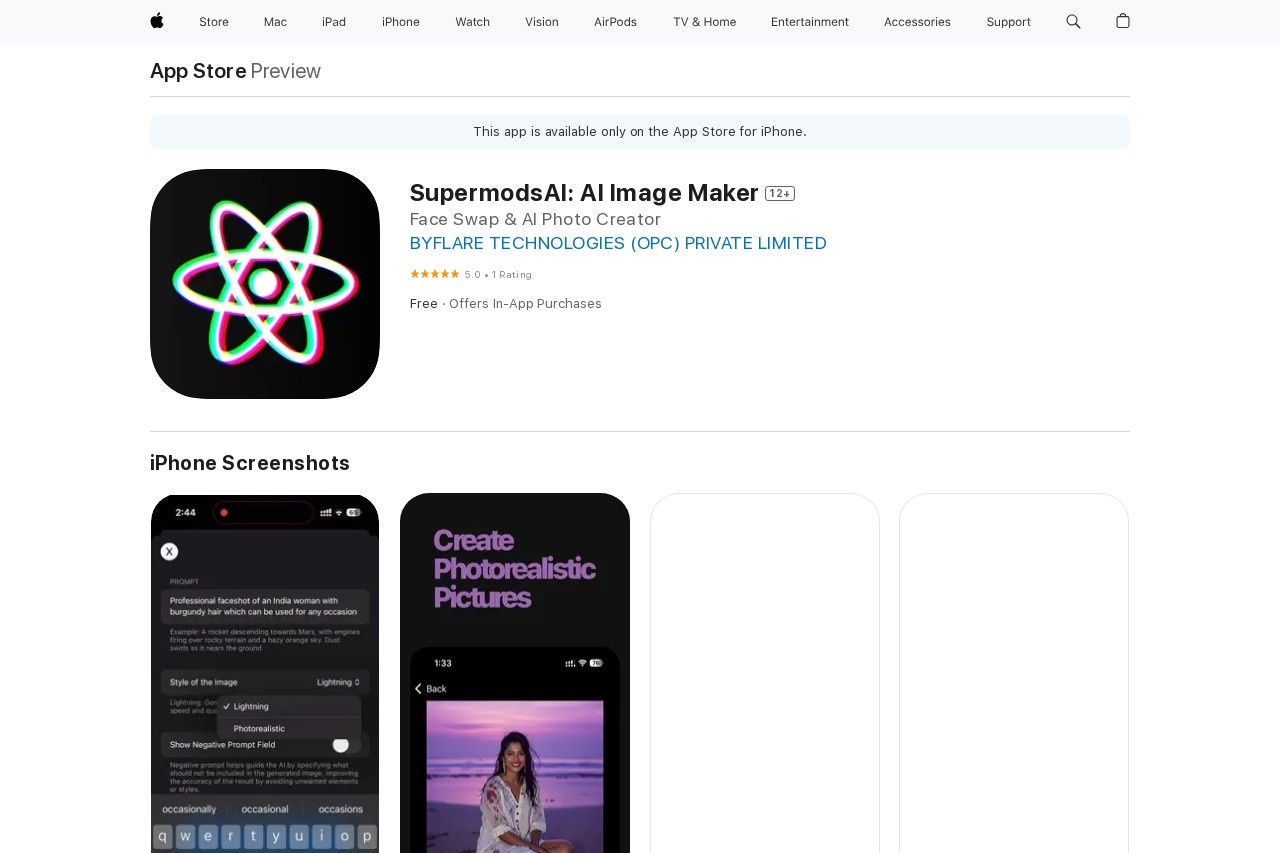The image size is (1280, 853).
Task: Click the 'SupermodsAI: AI Image Maker' title
Action: pyautogui.click(x=584, y=193)
